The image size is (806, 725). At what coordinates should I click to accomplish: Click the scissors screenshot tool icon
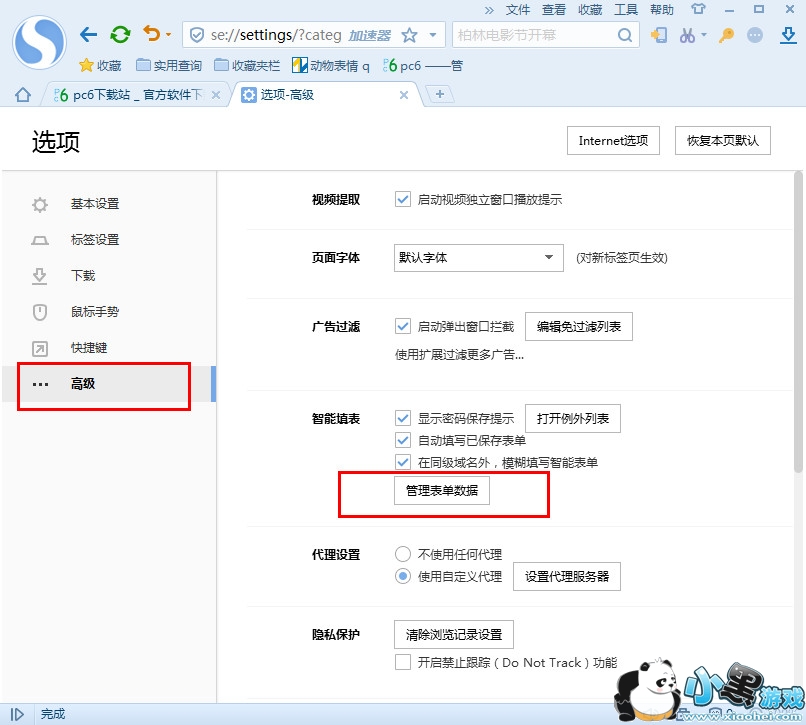click(687, 35)
